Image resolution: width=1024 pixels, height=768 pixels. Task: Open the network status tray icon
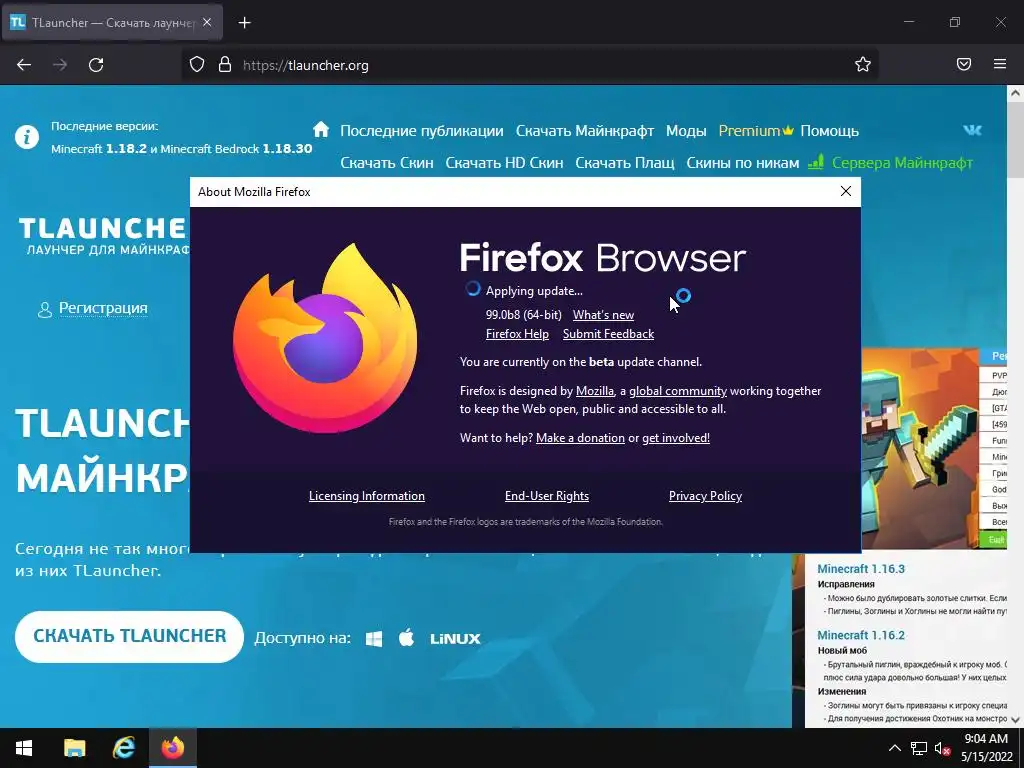(919, 748)
